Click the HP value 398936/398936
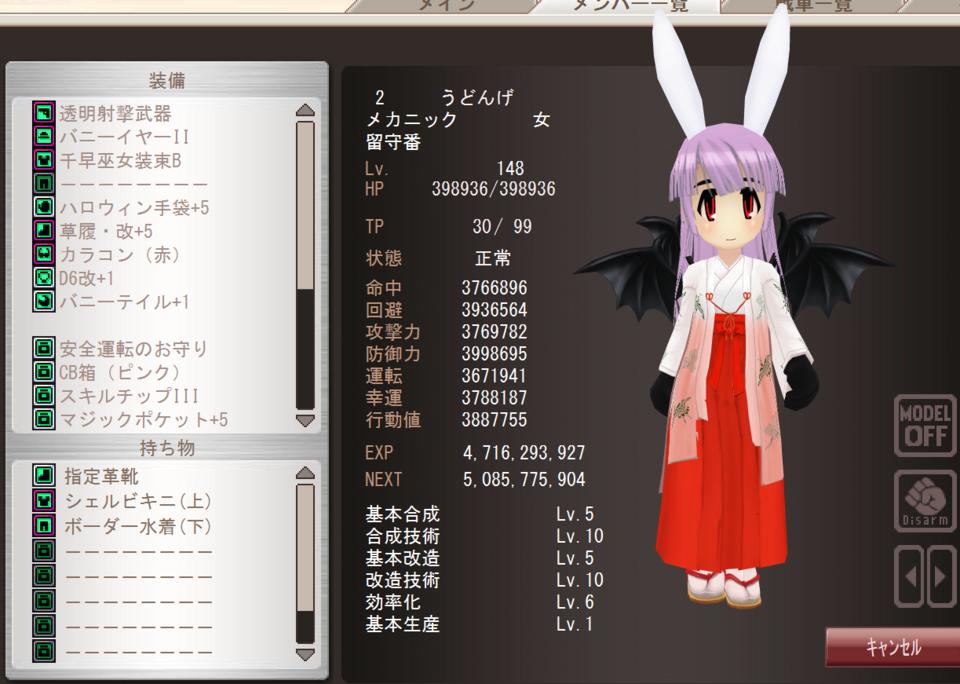Image resolution: width=960 pixels, height=684 pixels. coord(493,189)
